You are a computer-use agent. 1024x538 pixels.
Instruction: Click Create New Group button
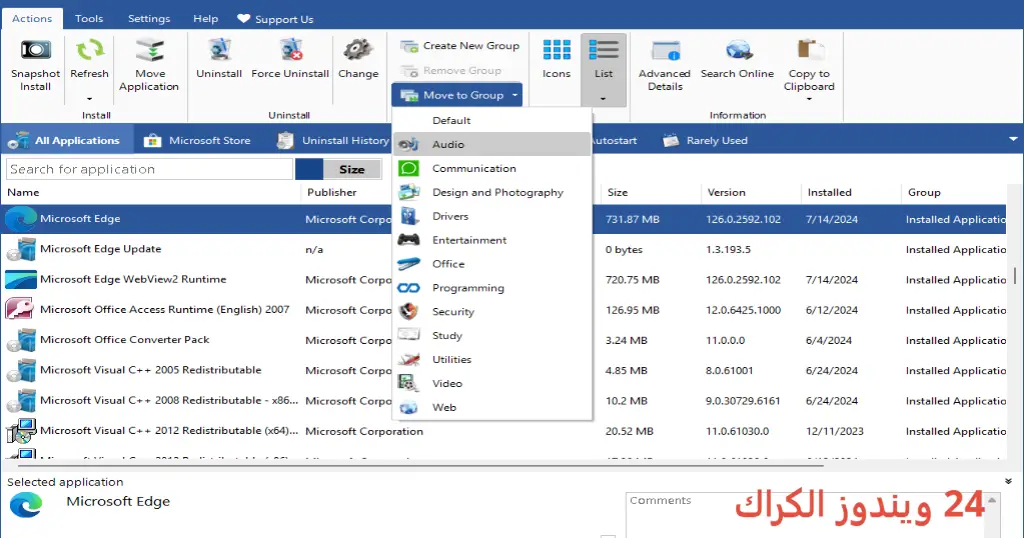pyautogui.click(x=460, y=46)
